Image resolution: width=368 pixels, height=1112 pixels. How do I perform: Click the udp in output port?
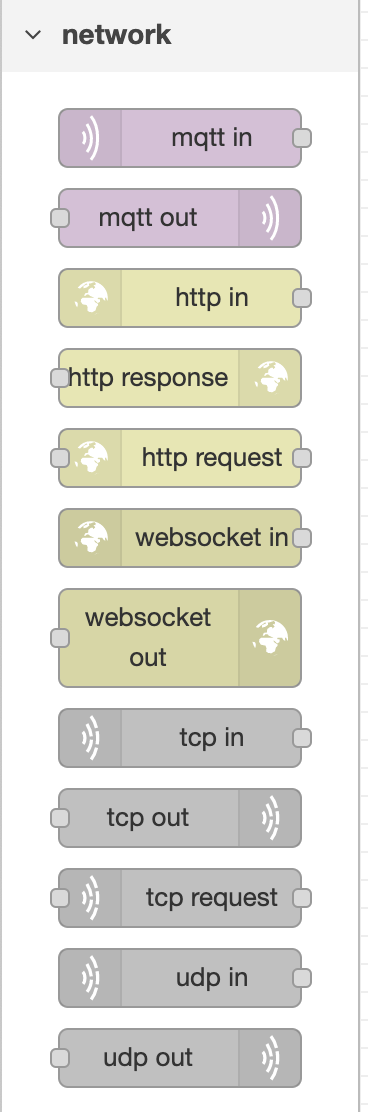click(302, 978)
